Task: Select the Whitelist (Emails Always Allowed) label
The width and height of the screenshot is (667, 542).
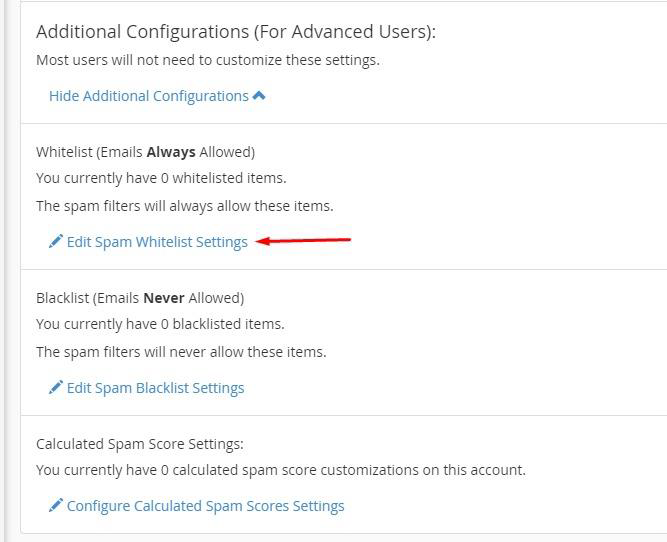Action: [x=145, y=152]
